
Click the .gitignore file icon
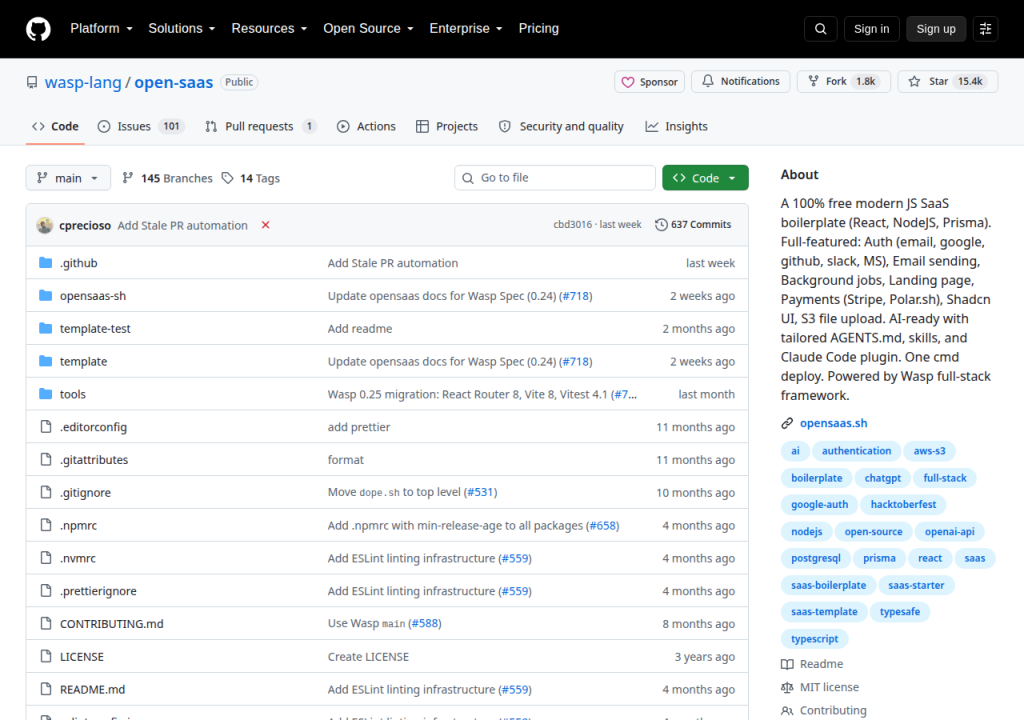click(x=46, y=492)
